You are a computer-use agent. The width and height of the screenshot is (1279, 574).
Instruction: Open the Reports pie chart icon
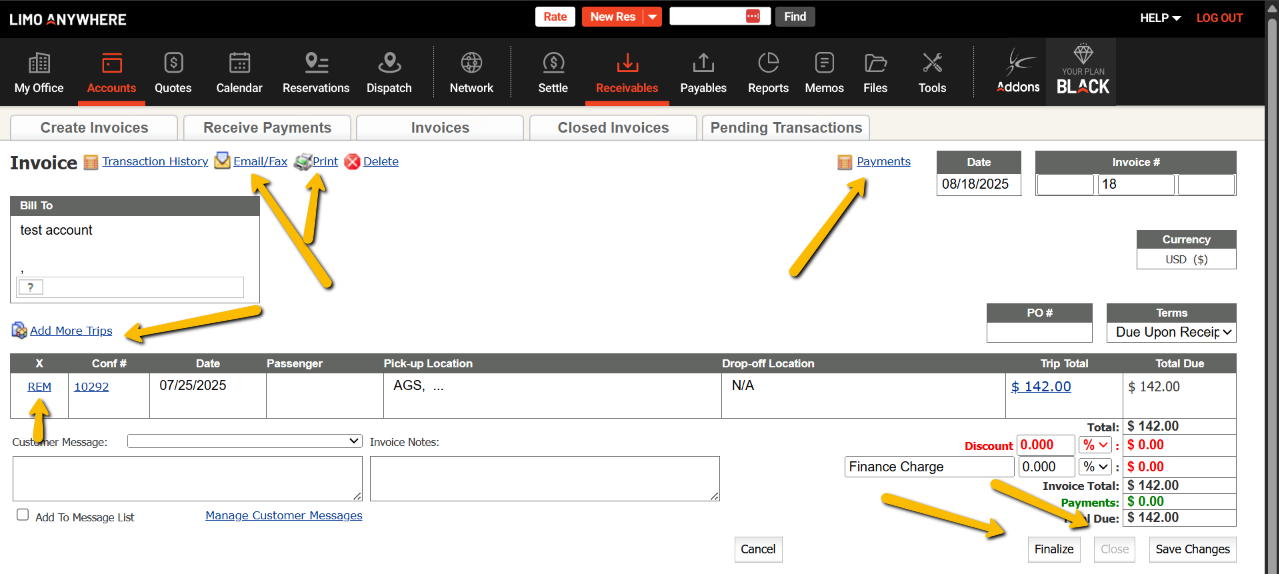click(x=768, y=64)
